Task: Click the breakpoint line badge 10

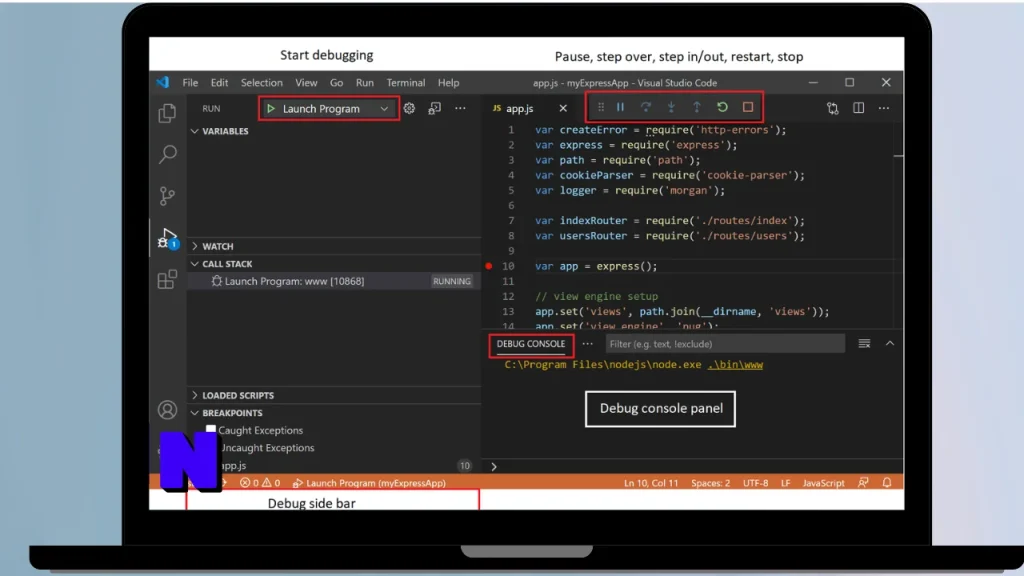Action: click(464, 466)
